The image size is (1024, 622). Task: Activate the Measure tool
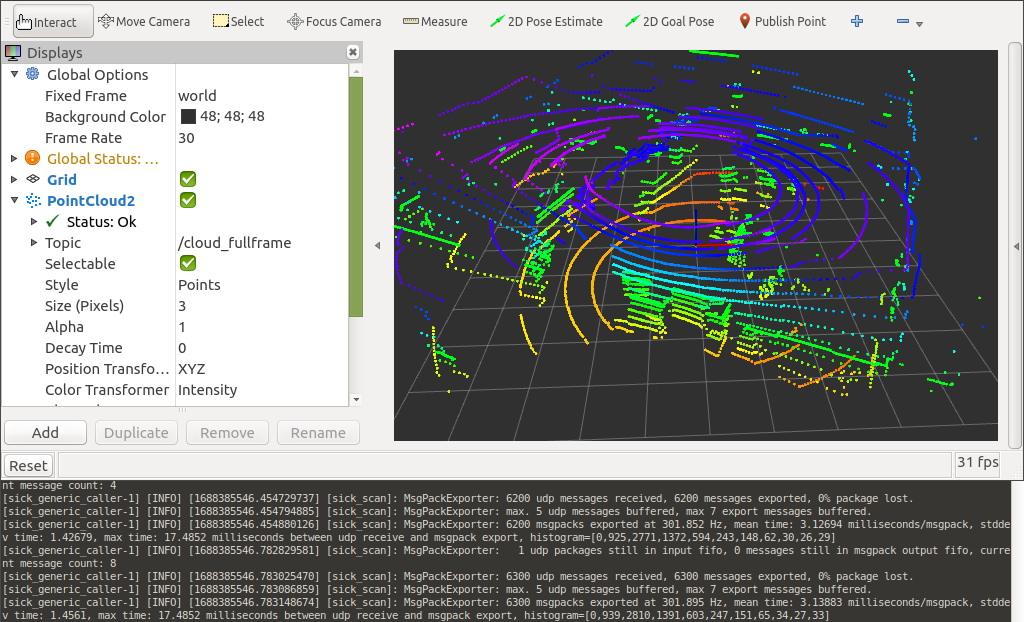point(434,20)
